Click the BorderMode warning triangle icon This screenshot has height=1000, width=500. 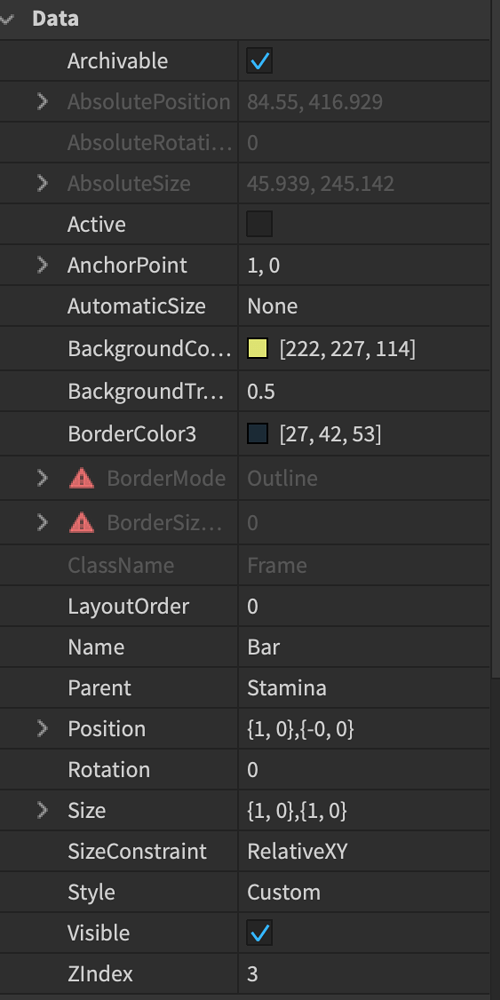coord(82,478)
